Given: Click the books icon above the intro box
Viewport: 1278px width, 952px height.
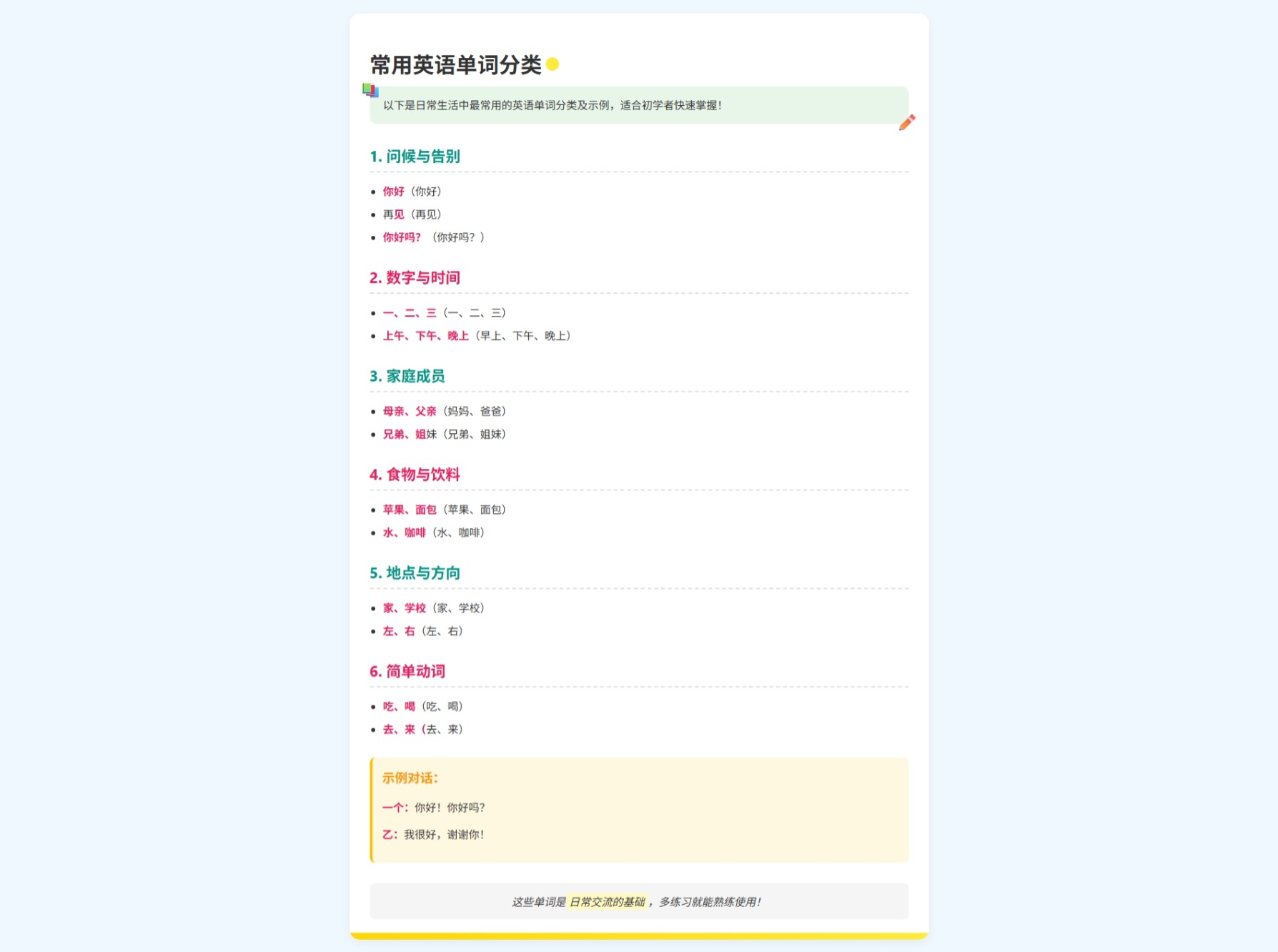Looking at the screenshot, I should tap(370, 90).
